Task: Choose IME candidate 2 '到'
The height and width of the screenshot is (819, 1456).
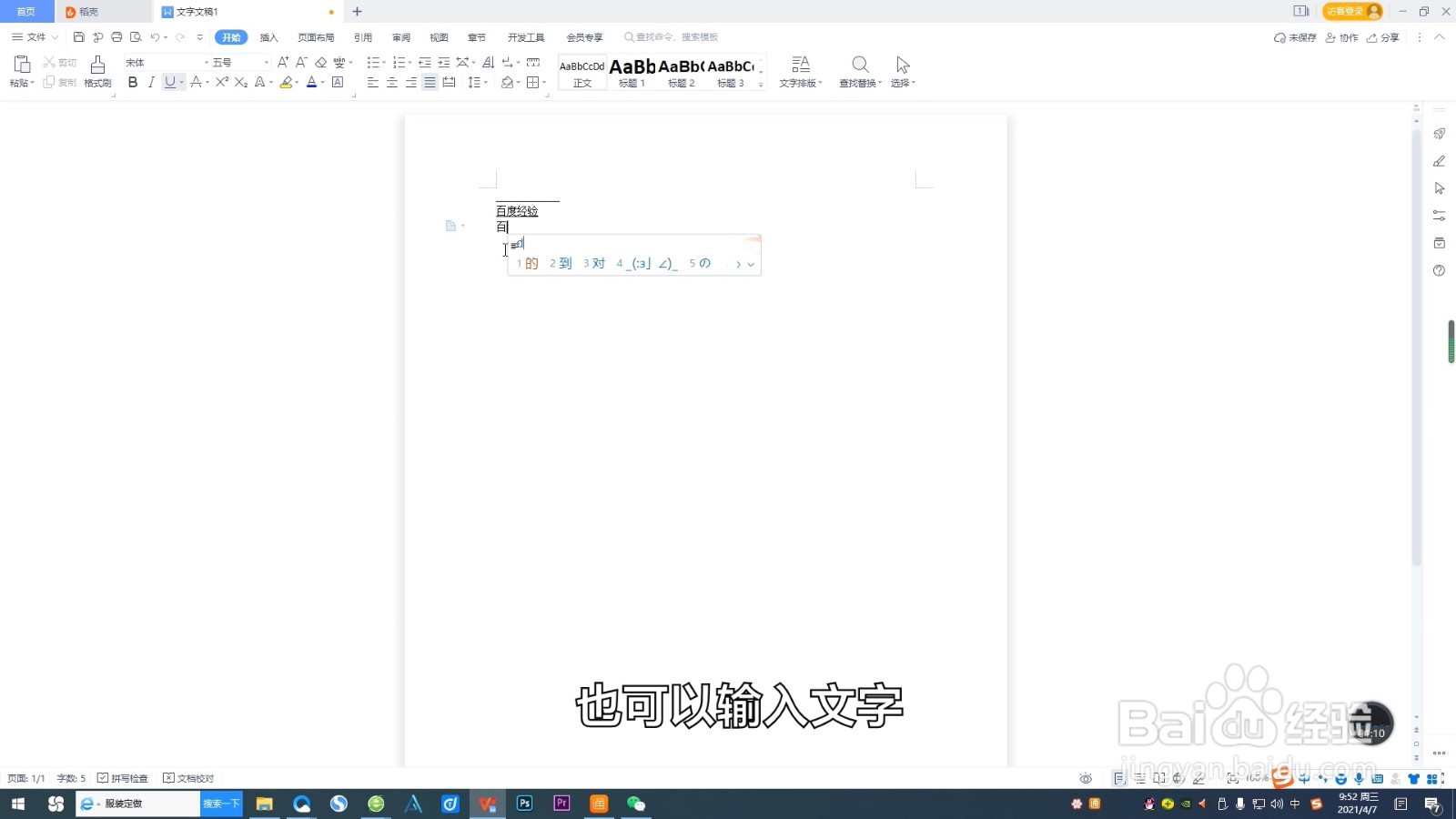Action: click(561, 263)
